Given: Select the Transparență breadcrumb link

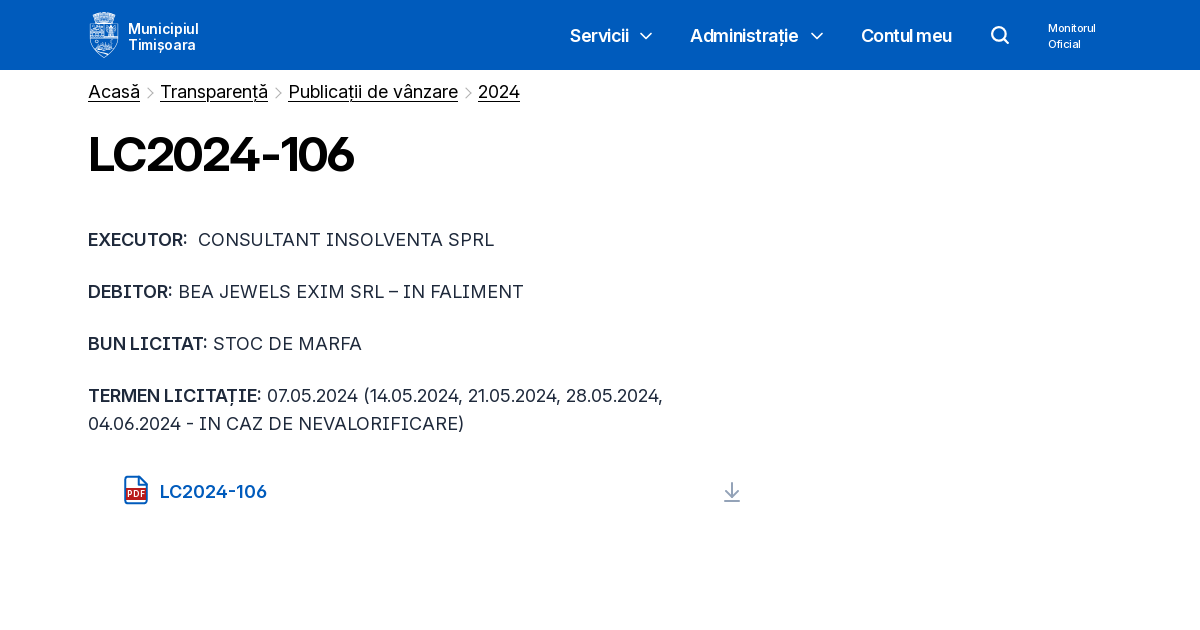Looking at the screenshot, I should (214, 92).
